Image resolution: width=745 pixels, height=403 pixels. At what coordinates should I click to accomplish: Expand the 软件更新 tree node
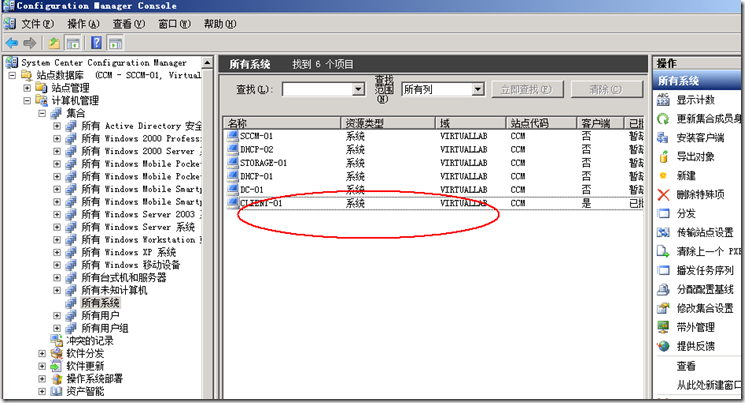pyautogui.click(x=42, y=366)
